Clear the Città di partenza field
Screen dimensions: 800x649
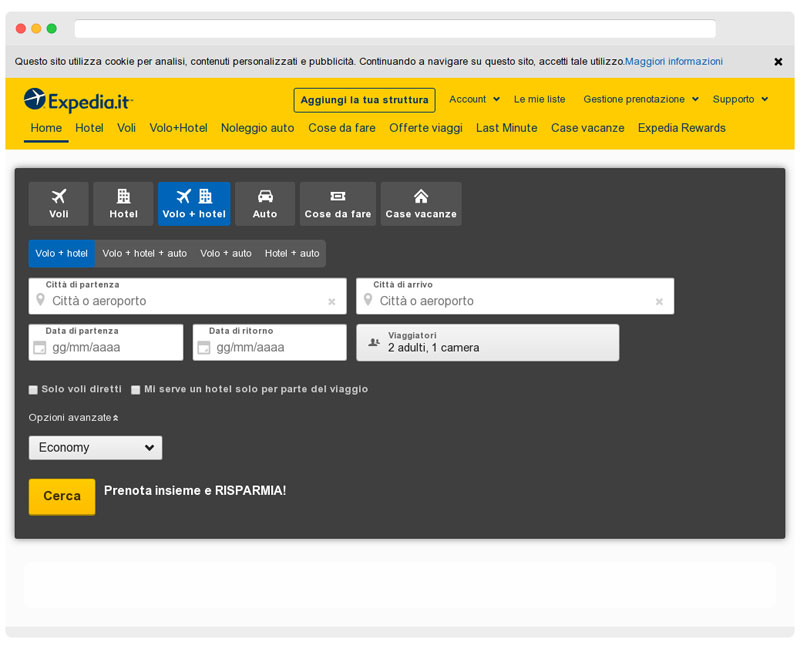tap(332, 302)
